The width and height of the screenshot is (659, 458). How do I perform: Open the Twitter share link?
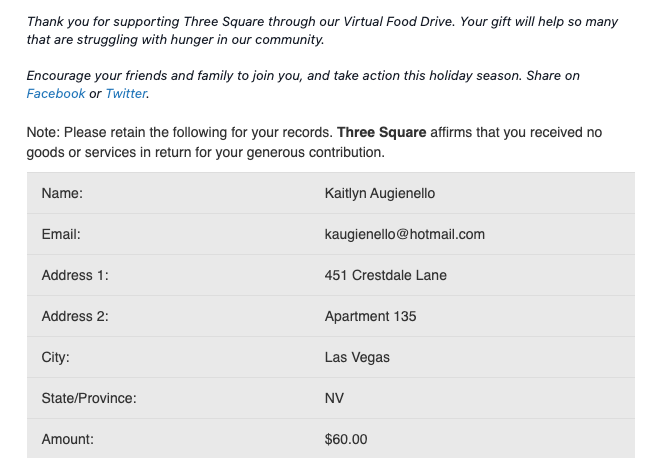coord(126,94)
